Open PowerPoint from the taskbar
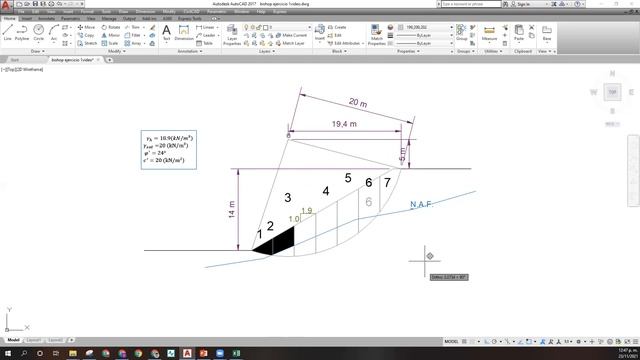The image size is (640, 360). (x=203, y=353)
